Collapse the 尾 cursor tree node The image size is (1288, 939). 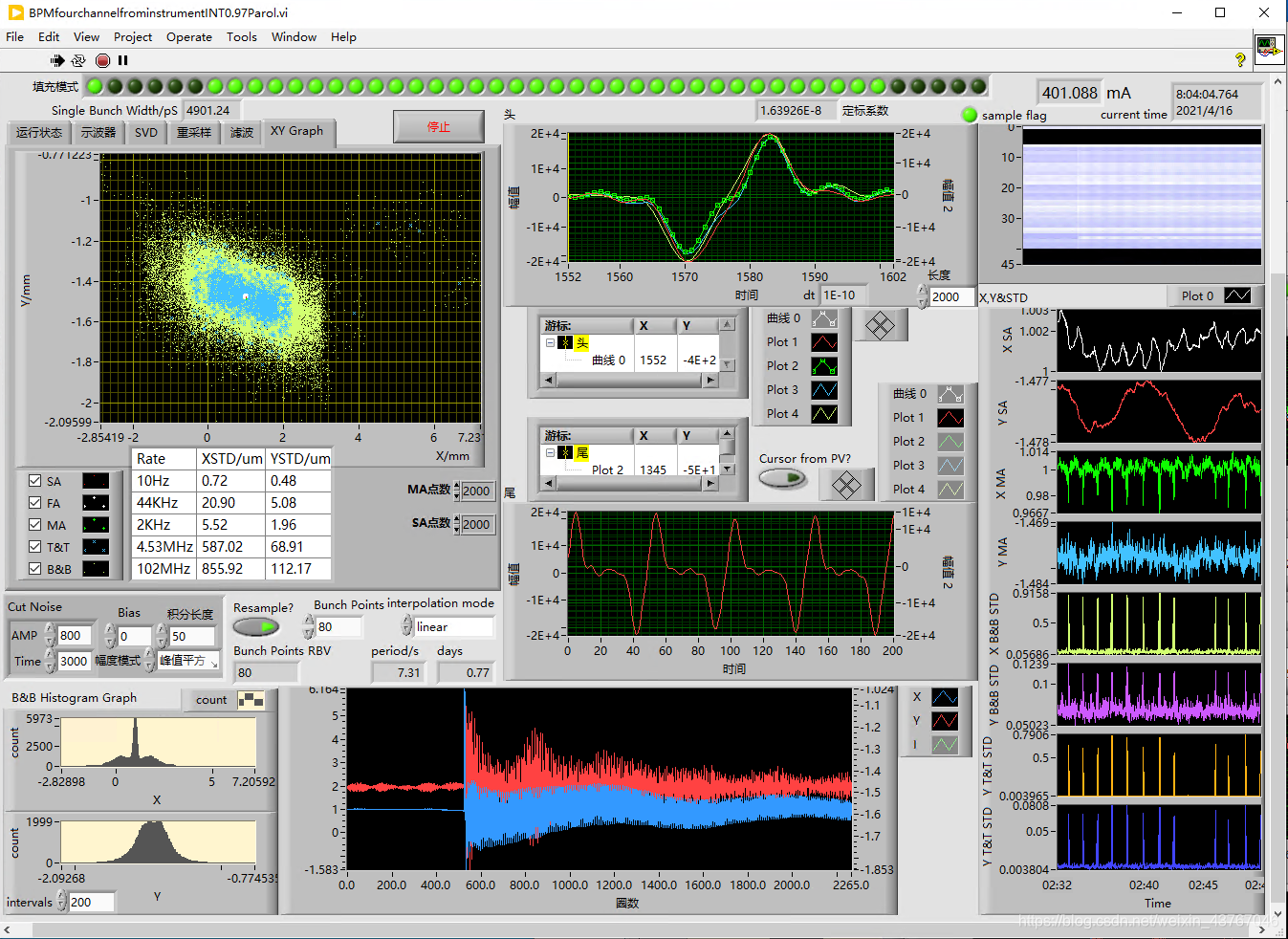[x=551, y=452]
